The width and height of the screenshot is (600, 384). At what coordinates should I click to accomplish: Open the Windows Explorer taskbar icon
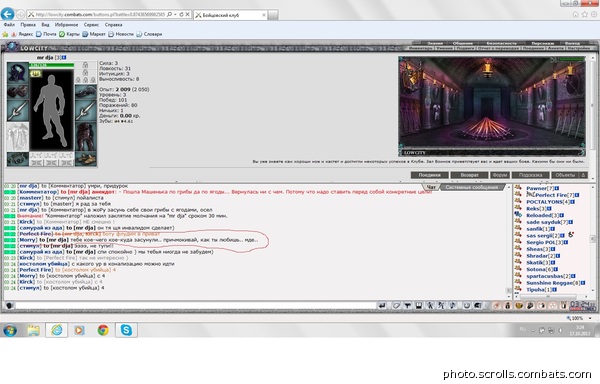coord(33,330)
